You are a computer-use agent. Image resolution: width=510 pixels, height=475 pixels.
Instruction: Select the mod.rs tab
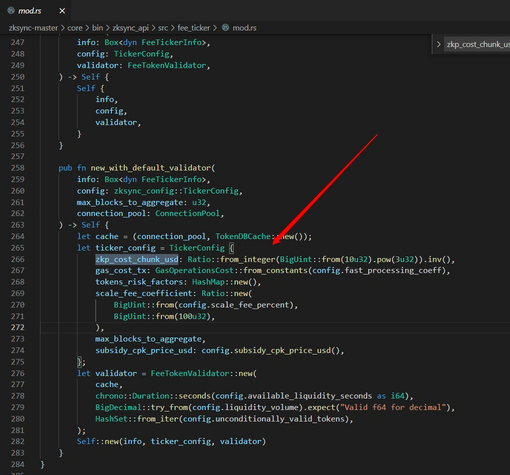[x=36, y=11]
